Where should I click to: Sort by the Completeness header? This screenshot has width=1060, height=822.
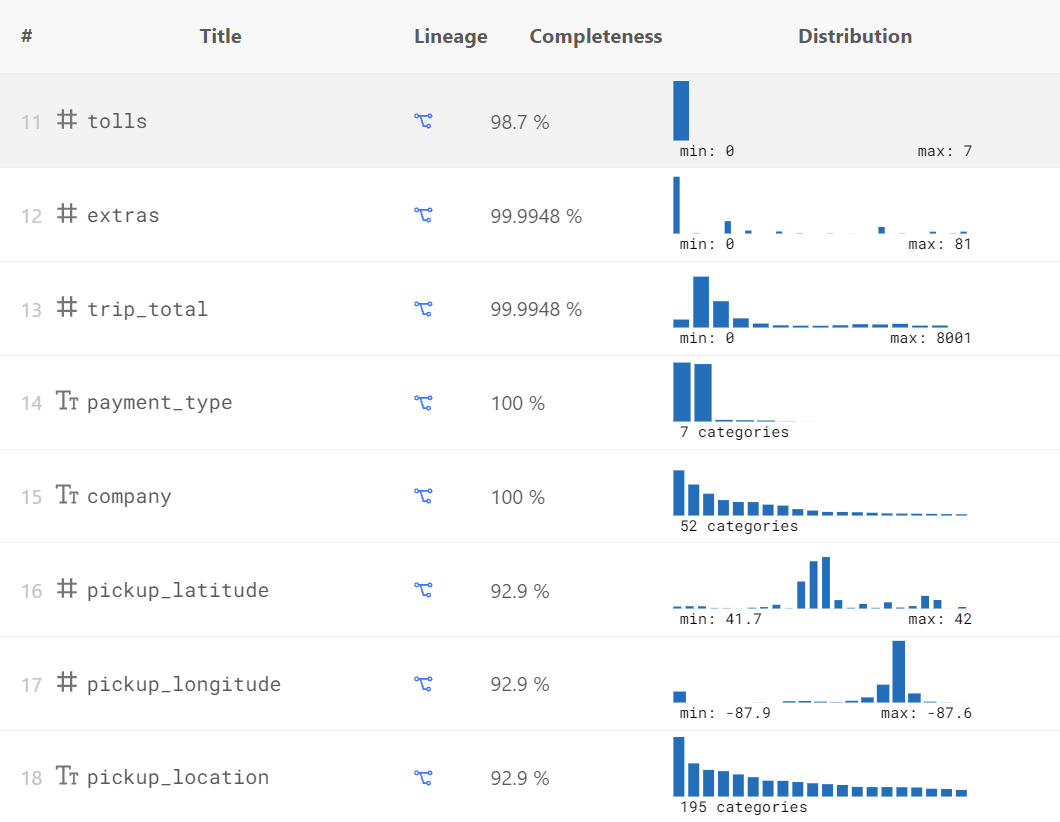click(596, 36)
